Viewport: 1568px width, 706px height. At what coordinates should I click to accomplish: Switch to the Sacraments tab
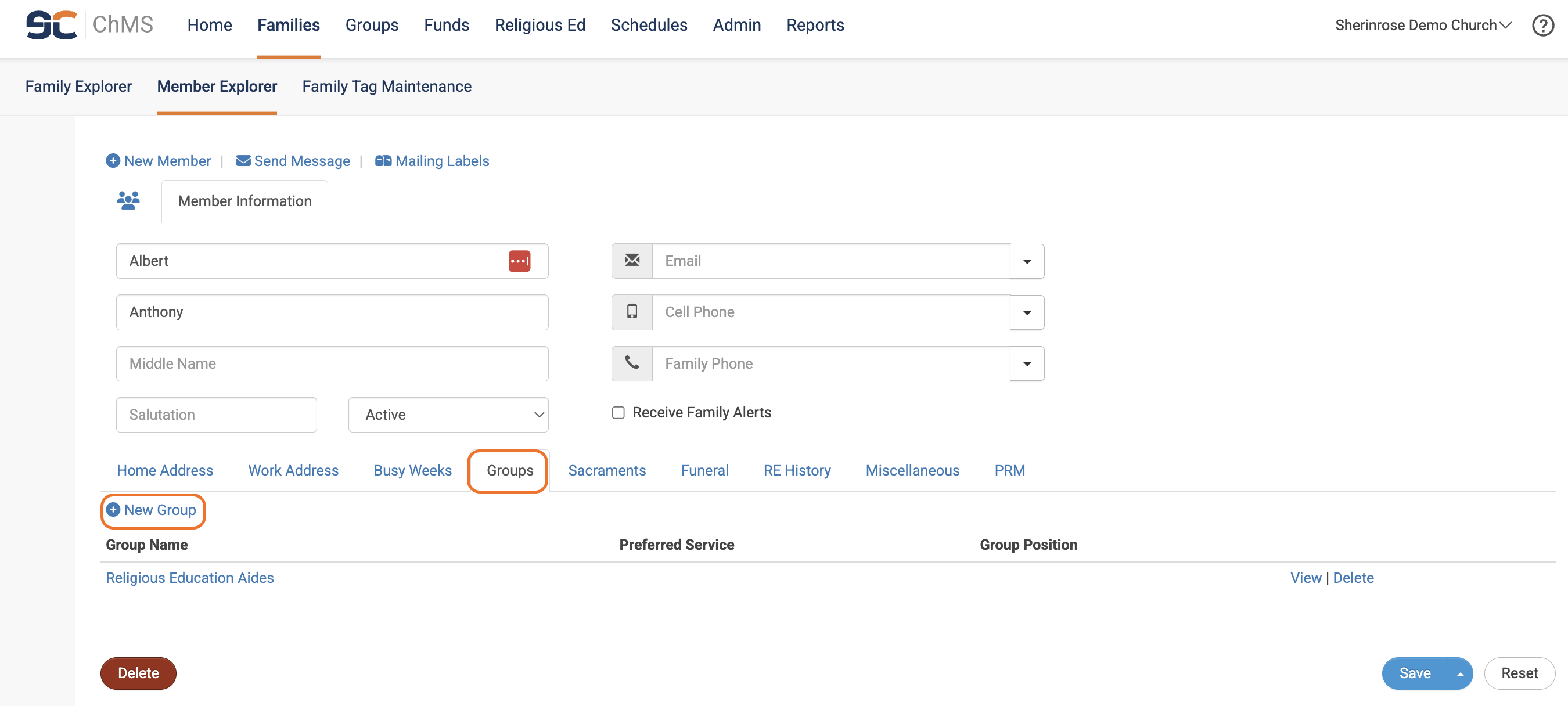(x=606, y=470)
